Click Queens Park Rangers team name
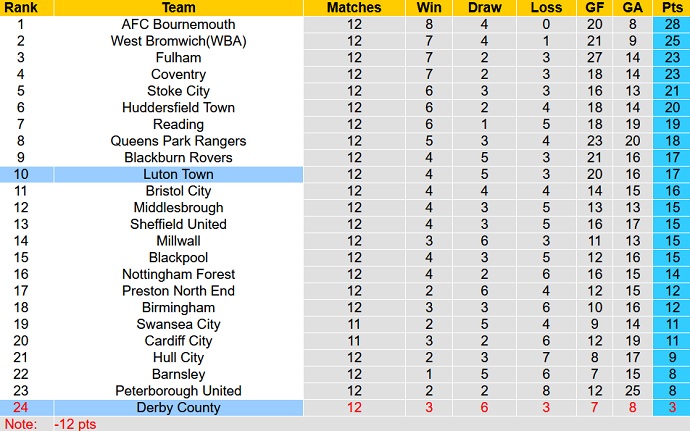Viewport: 690px width, 431px height. point(178,141)
